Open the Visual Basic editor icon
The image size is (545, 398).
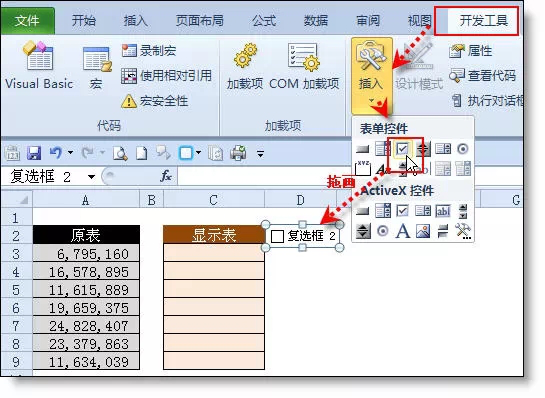pyautogui.click(x=38, y=56)
